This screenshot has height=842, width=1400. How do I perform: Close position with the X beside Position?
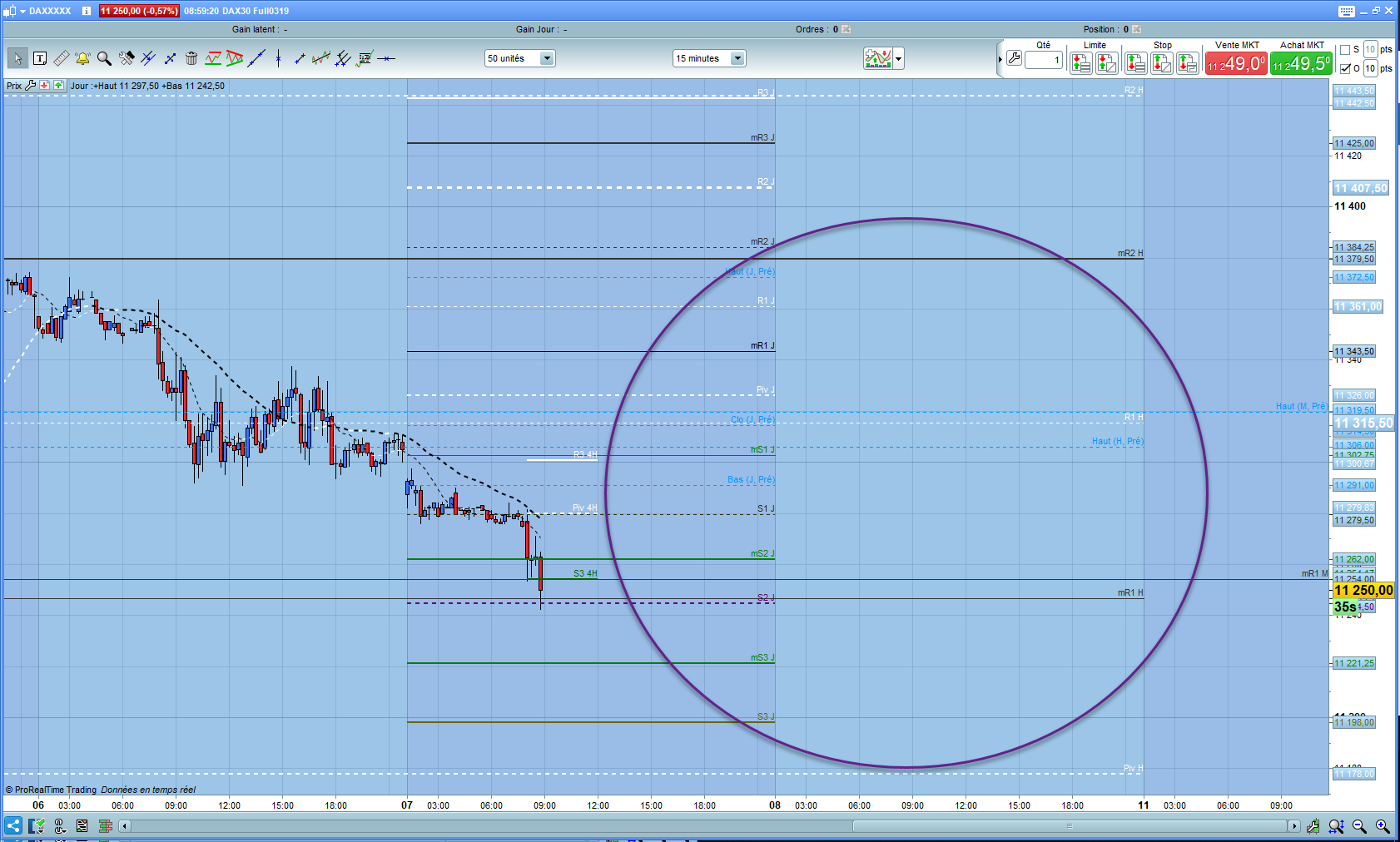1137,29
